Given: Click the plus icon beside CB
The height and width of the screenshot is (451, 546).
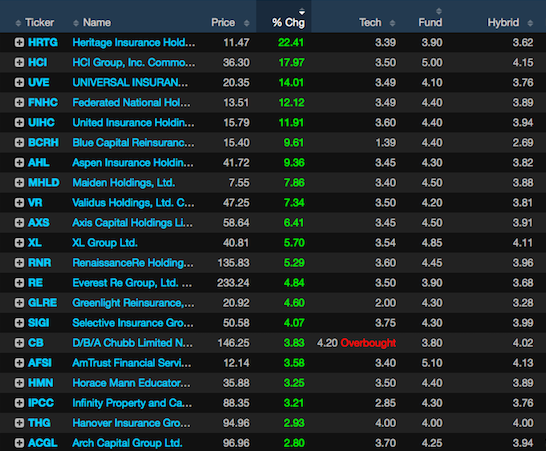Looking at the screenshot, I should tap(19, 343).
